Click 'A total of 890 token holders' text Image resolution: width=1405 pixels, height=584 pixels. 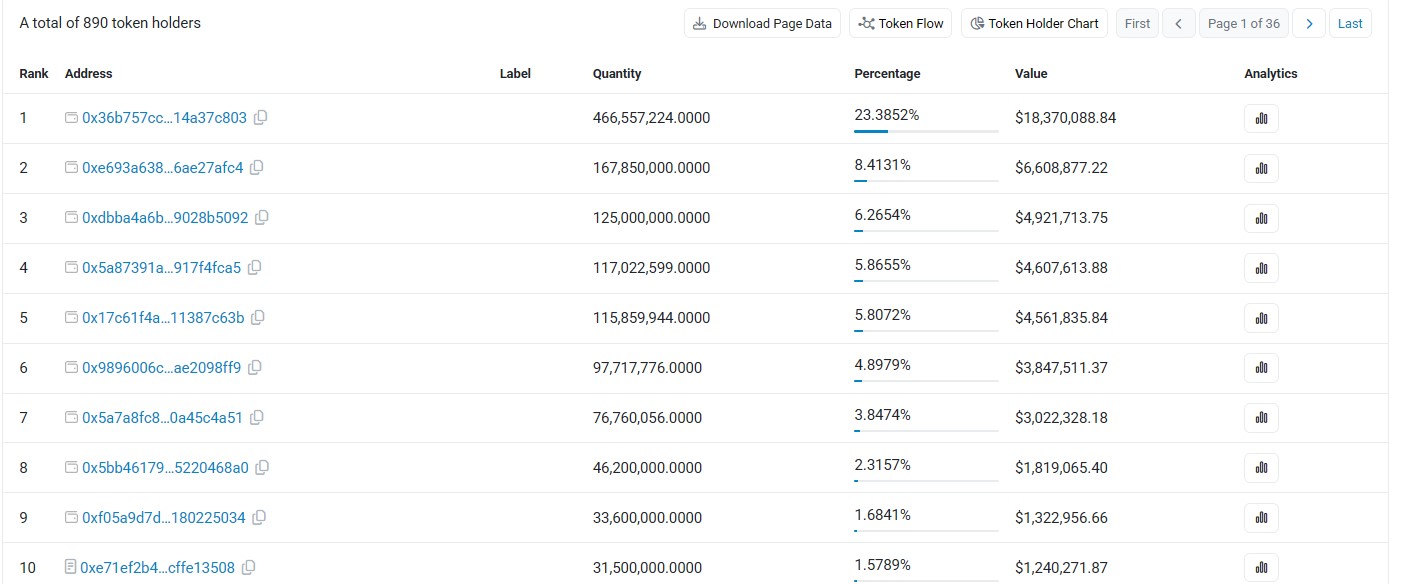pyautogui.click(x=110, y=23)
